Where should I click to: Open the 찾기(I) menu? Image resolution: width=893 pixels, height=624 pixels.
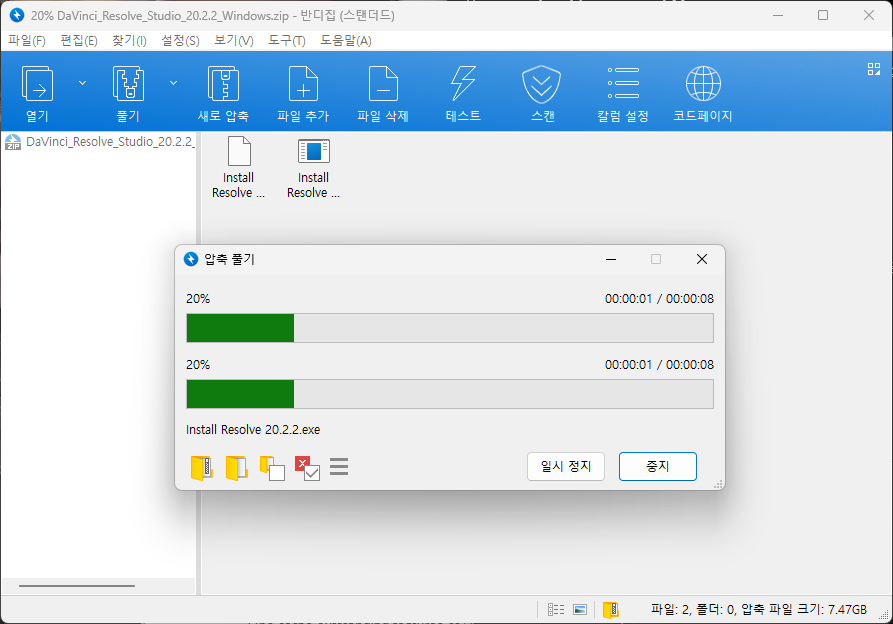pyautogui.click(x=129, y=40)
